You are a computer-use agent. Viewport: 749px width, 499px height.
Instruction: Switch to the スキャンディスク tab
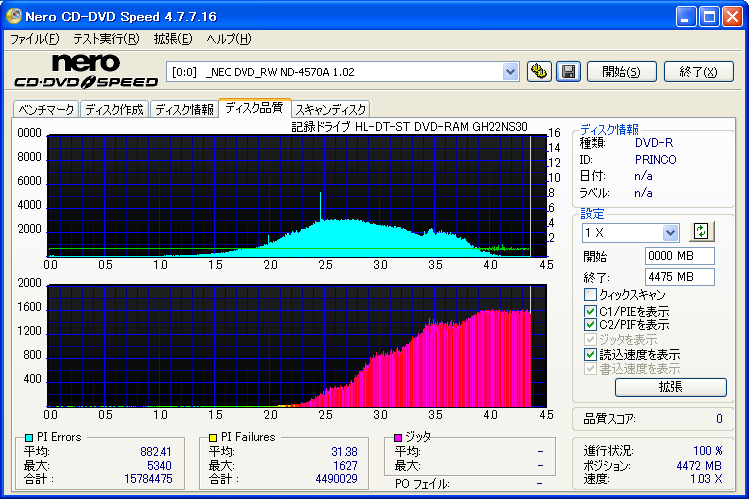tap(331, 109)
